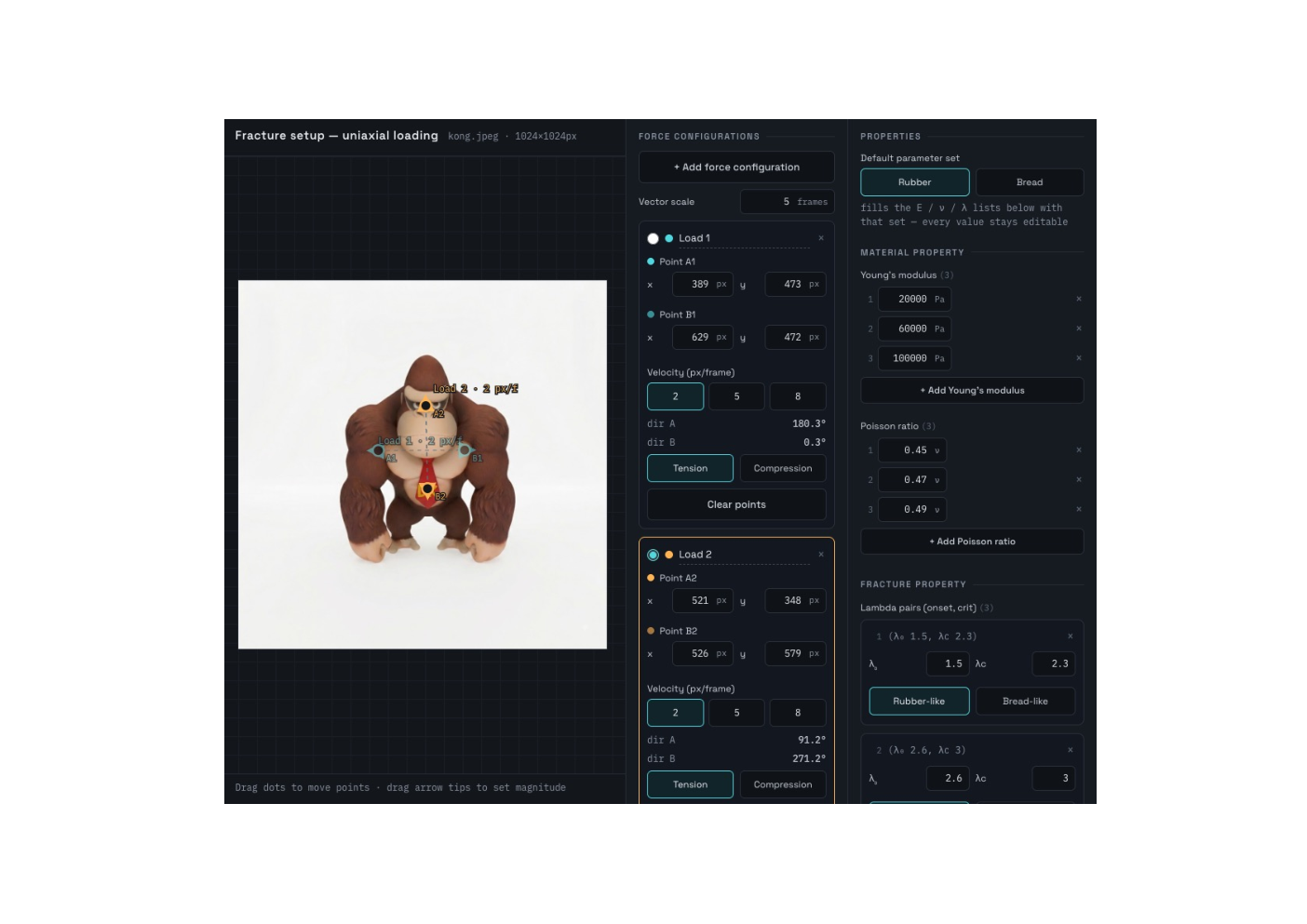Select the Rubber default parameter set
1307x924 pixels.
point(914,182)
